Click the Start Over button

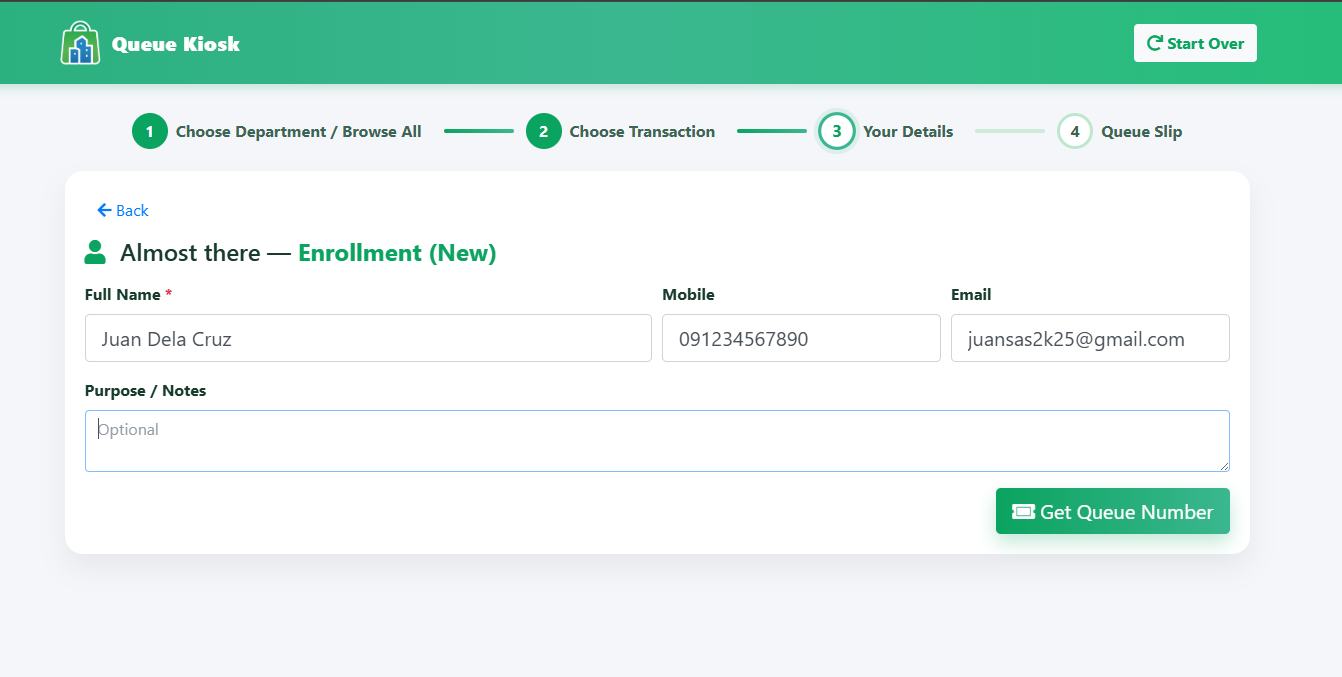click(1195, 43)
